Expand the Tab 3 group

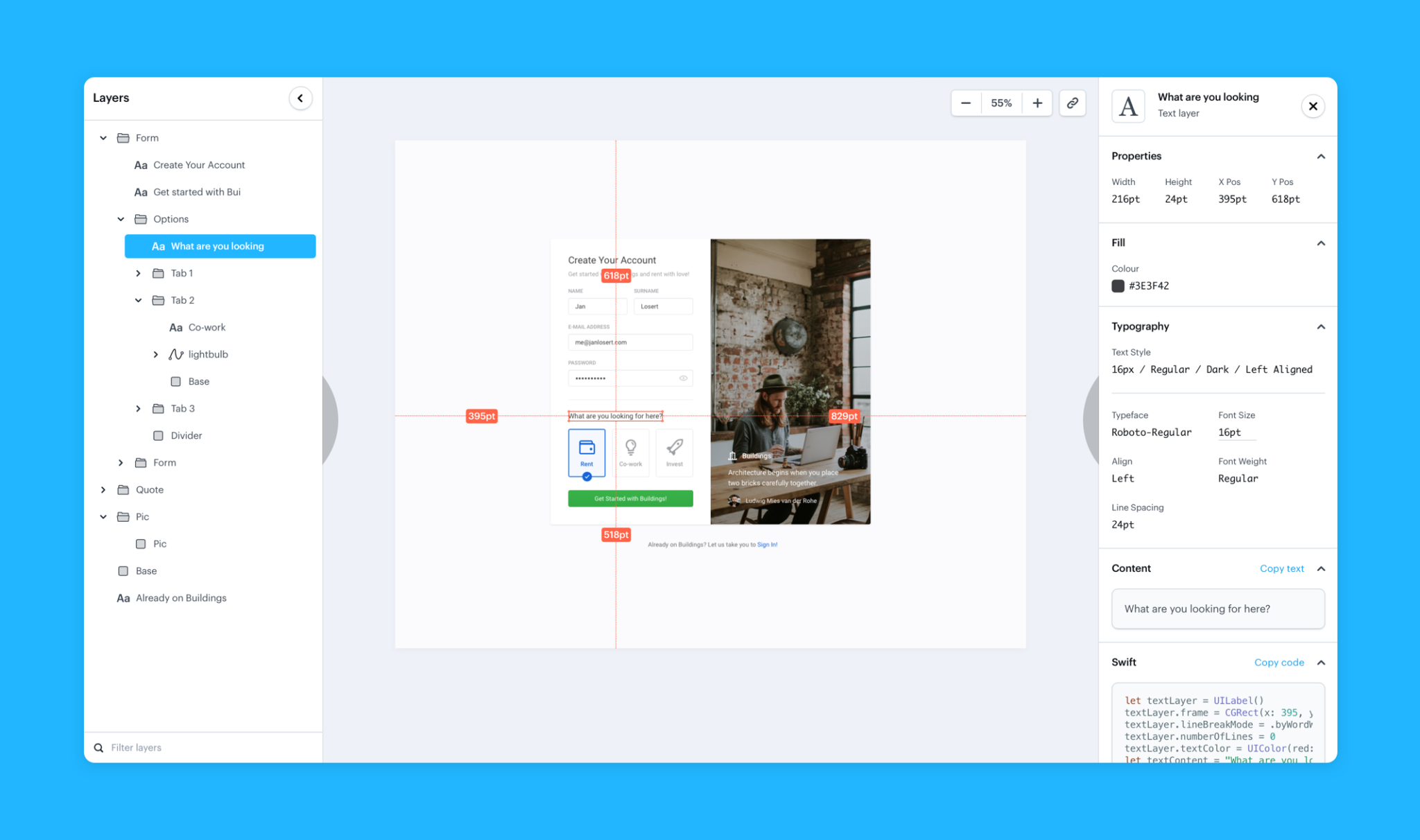tap(138, 408)
